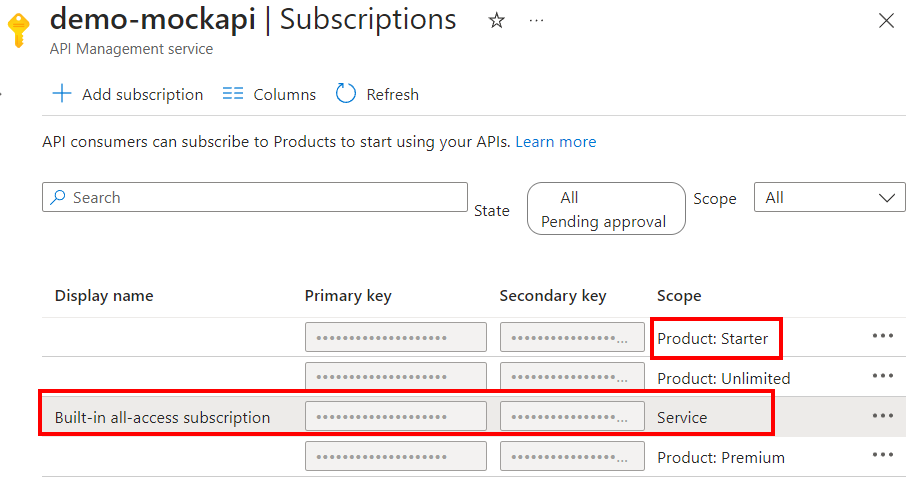Open more options for Product: Premium row
The height and width of the screenshot is (502, 916).
point(882,456)
